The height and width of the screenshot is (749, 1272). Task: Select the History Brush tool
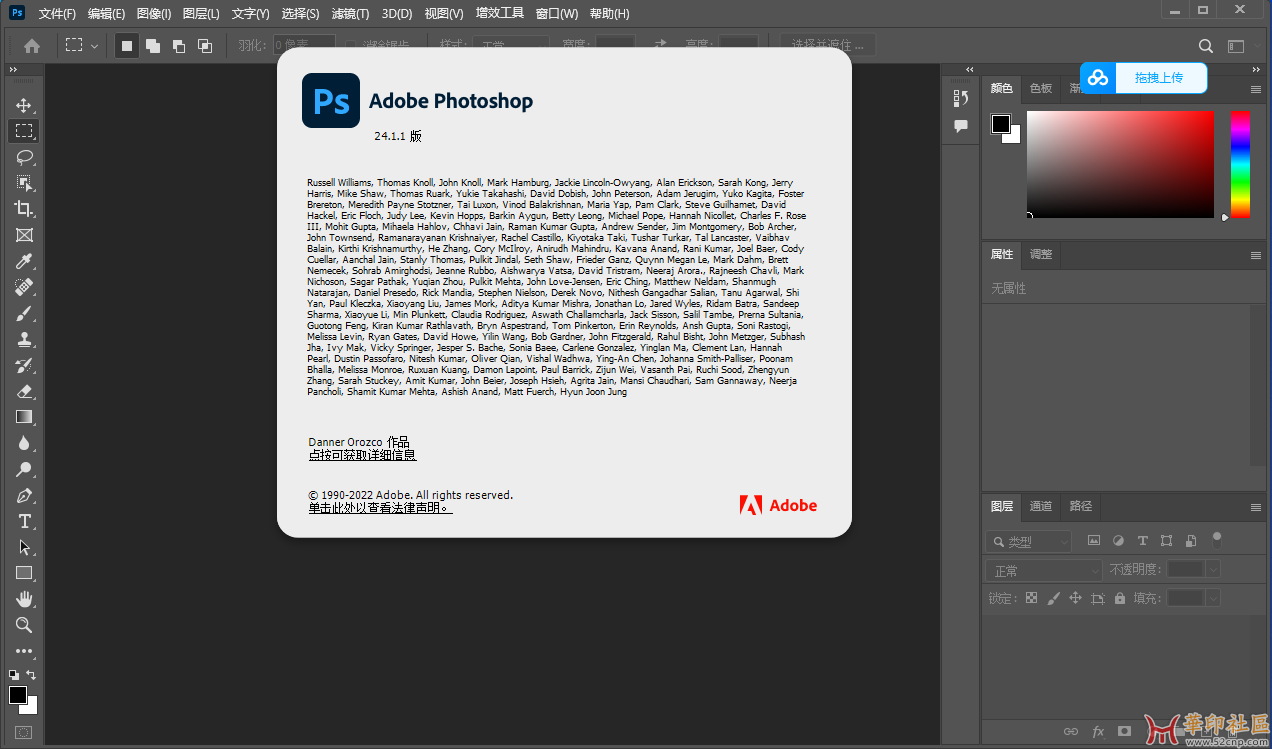(23, 365)
